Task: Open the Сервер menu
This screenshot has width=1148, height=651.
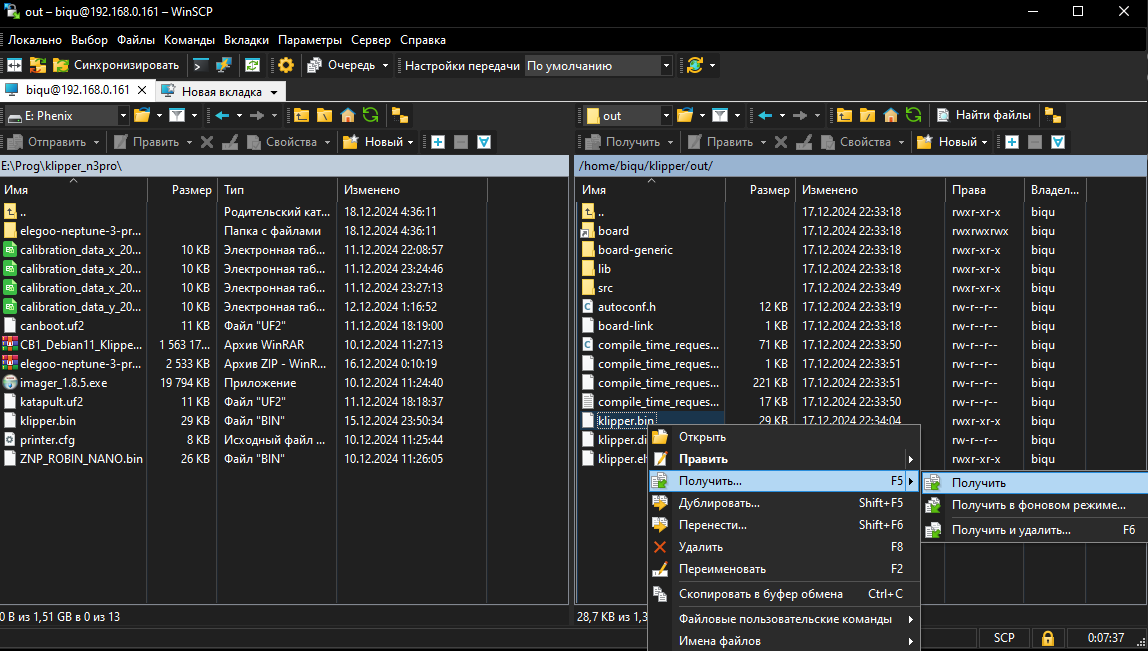Action: coord(371,40)
